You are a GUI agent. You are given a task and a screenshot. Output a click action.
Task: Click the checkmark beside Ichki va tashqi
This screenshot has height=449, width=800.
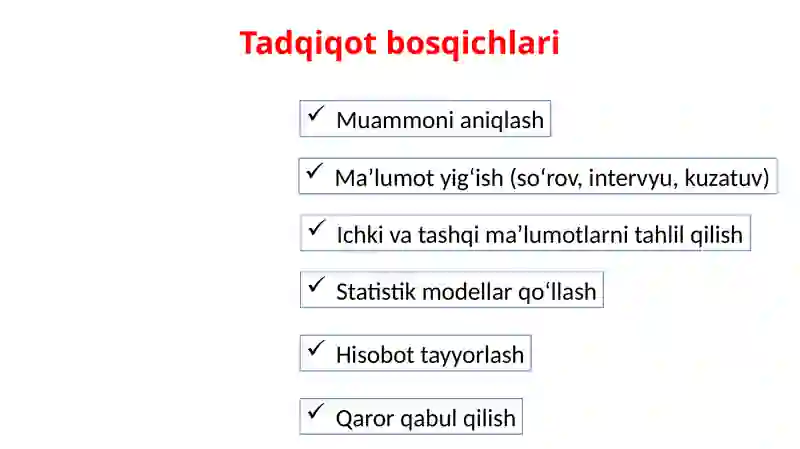click(316, 228)
